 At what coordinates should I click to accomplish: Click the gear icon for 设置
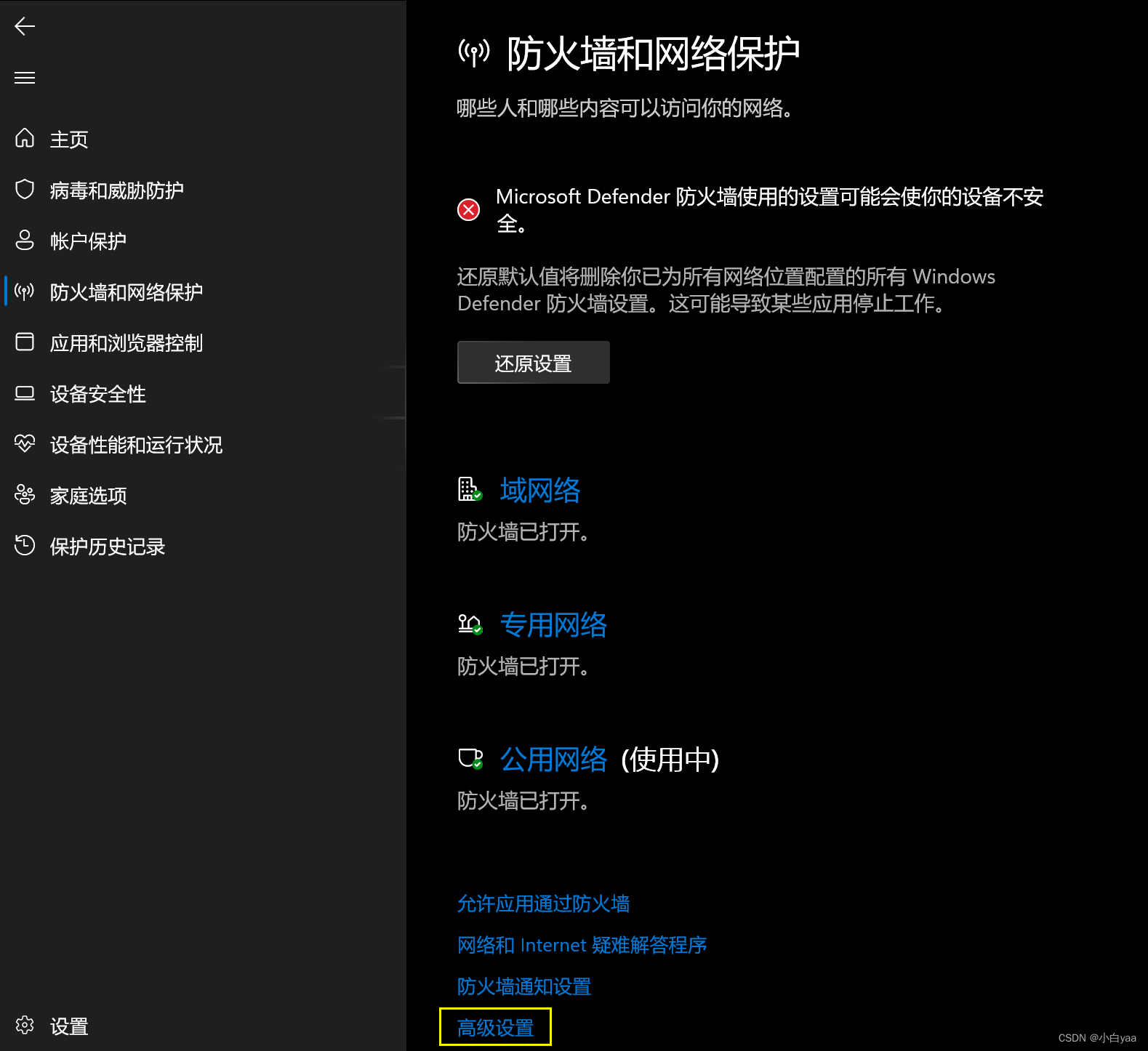pos(25,1025)
